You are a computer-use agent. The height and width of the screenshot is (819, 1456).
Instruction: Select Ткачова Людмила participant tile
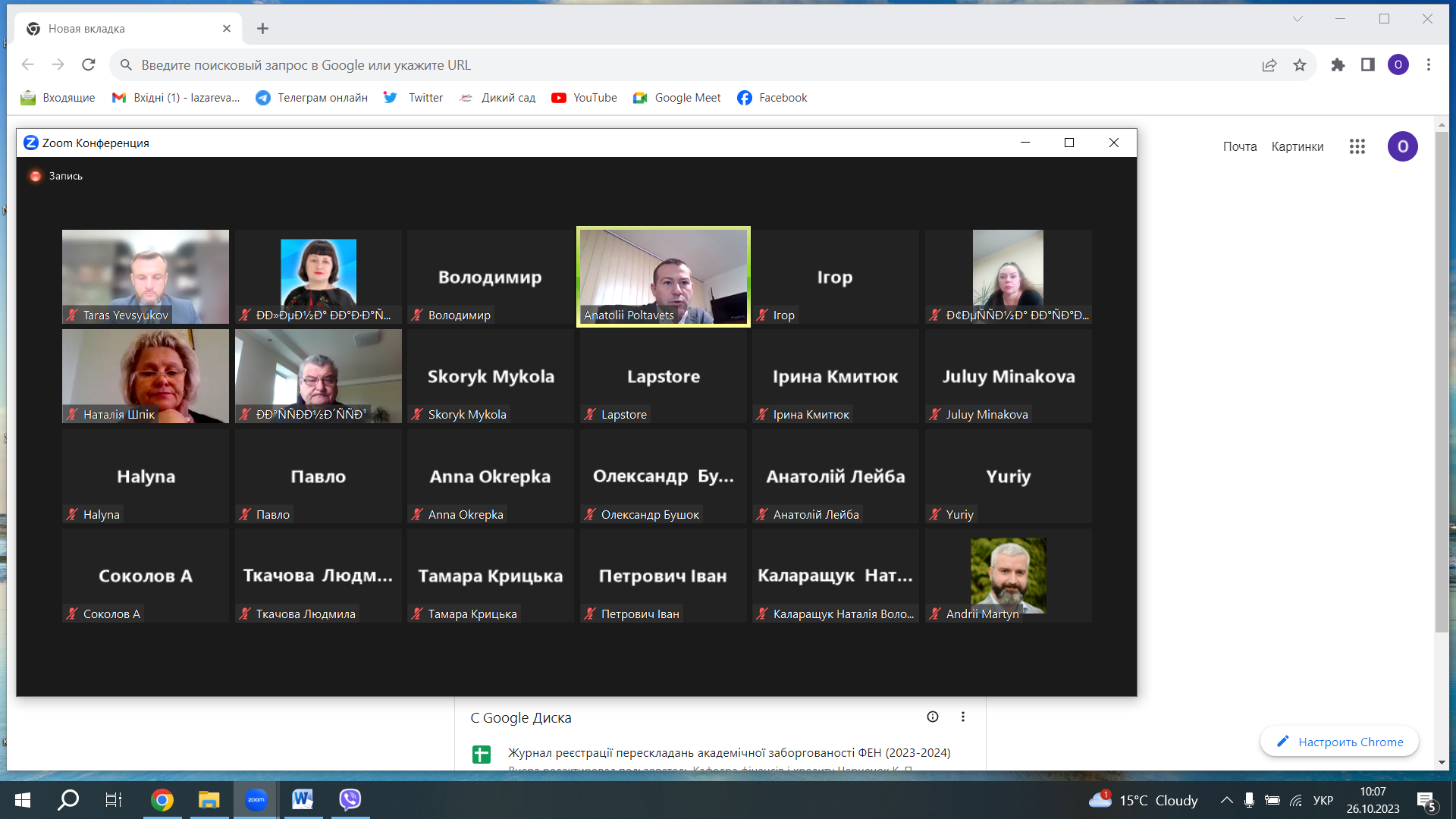(318, 576)
